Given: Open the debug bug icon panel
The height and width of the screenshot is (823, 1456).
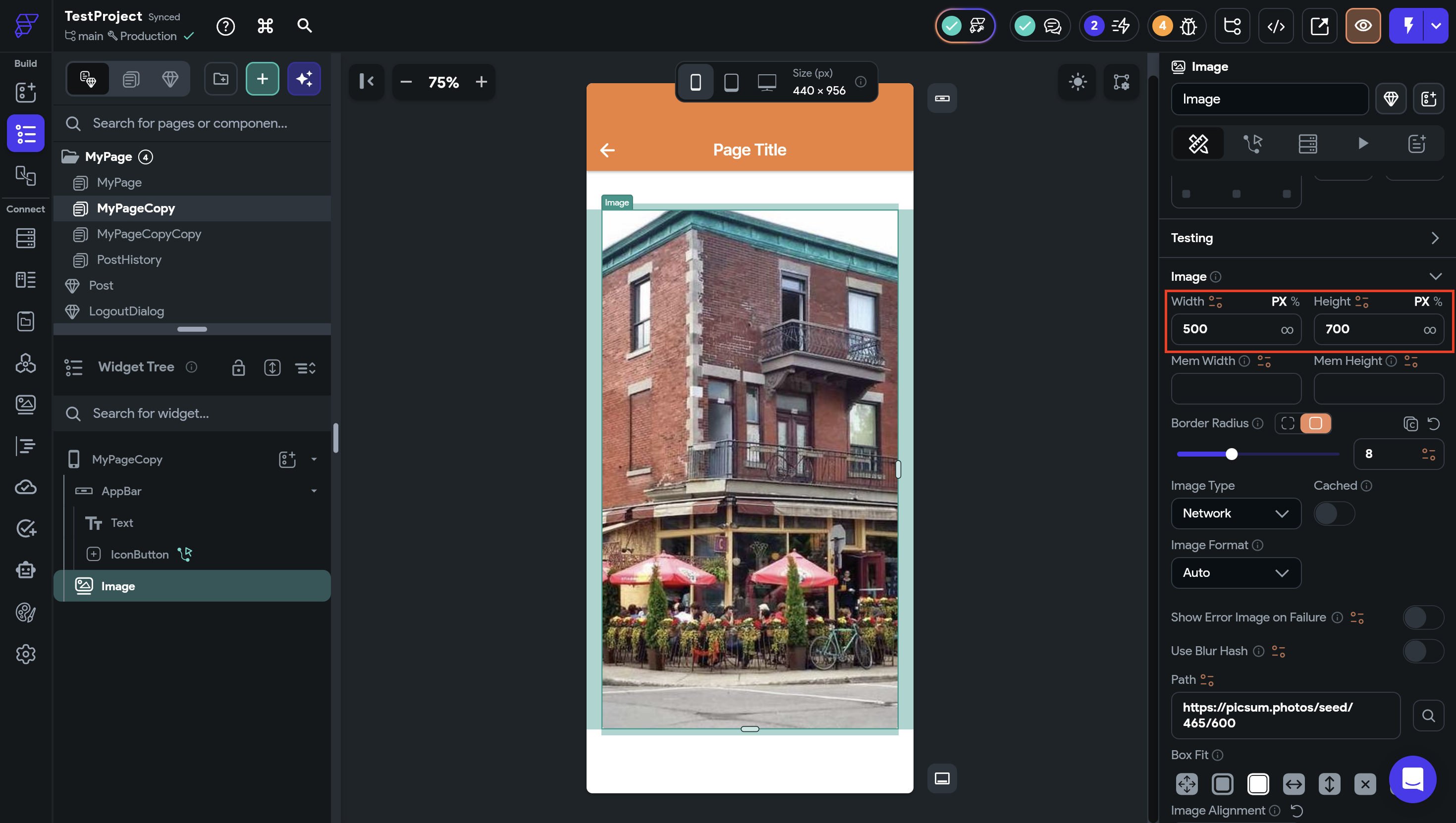Looking at the screenshot, I should click(x=1188, y=26).
